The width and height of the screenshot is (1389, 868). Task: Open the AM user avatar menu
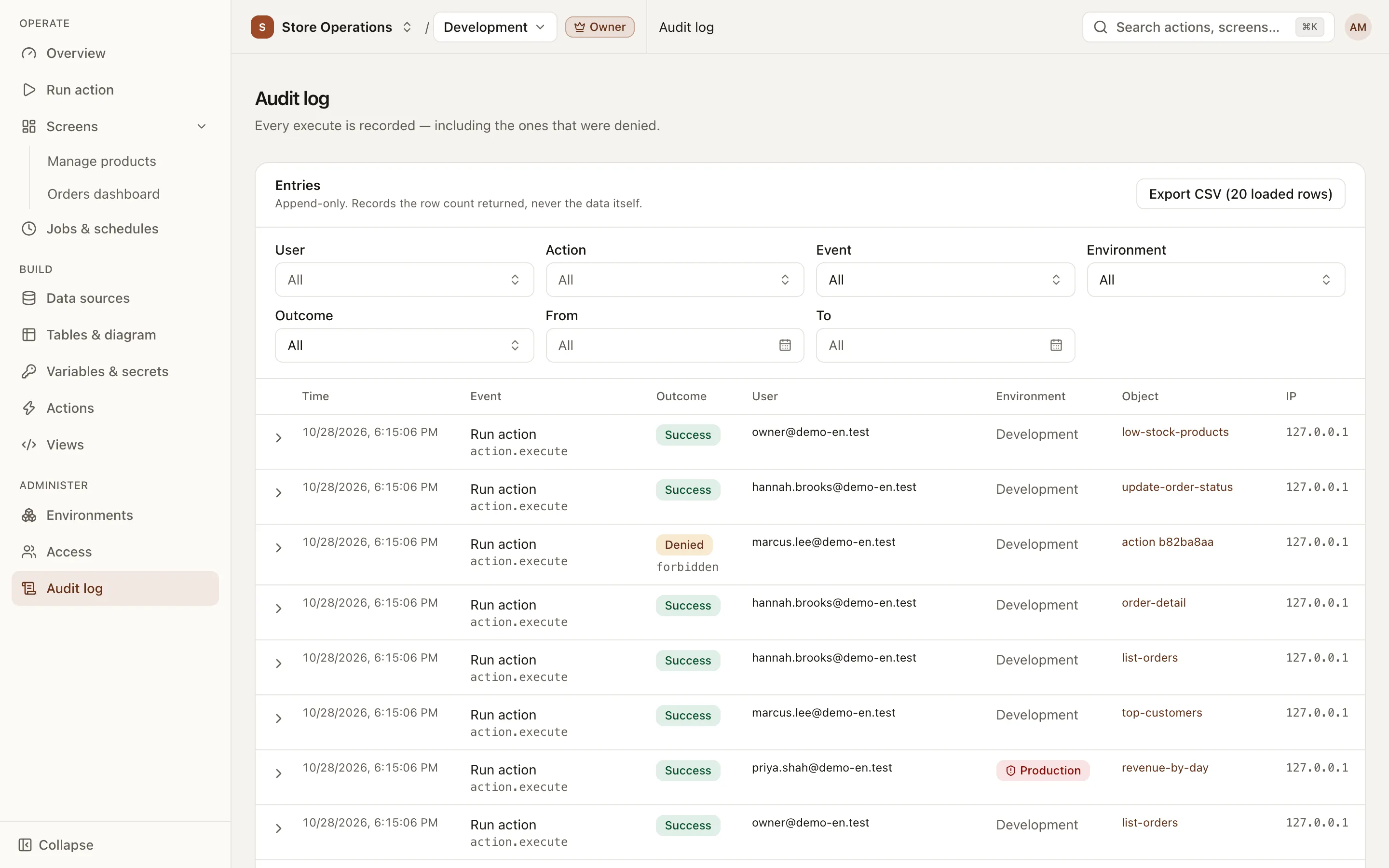tap(1358, 27)
